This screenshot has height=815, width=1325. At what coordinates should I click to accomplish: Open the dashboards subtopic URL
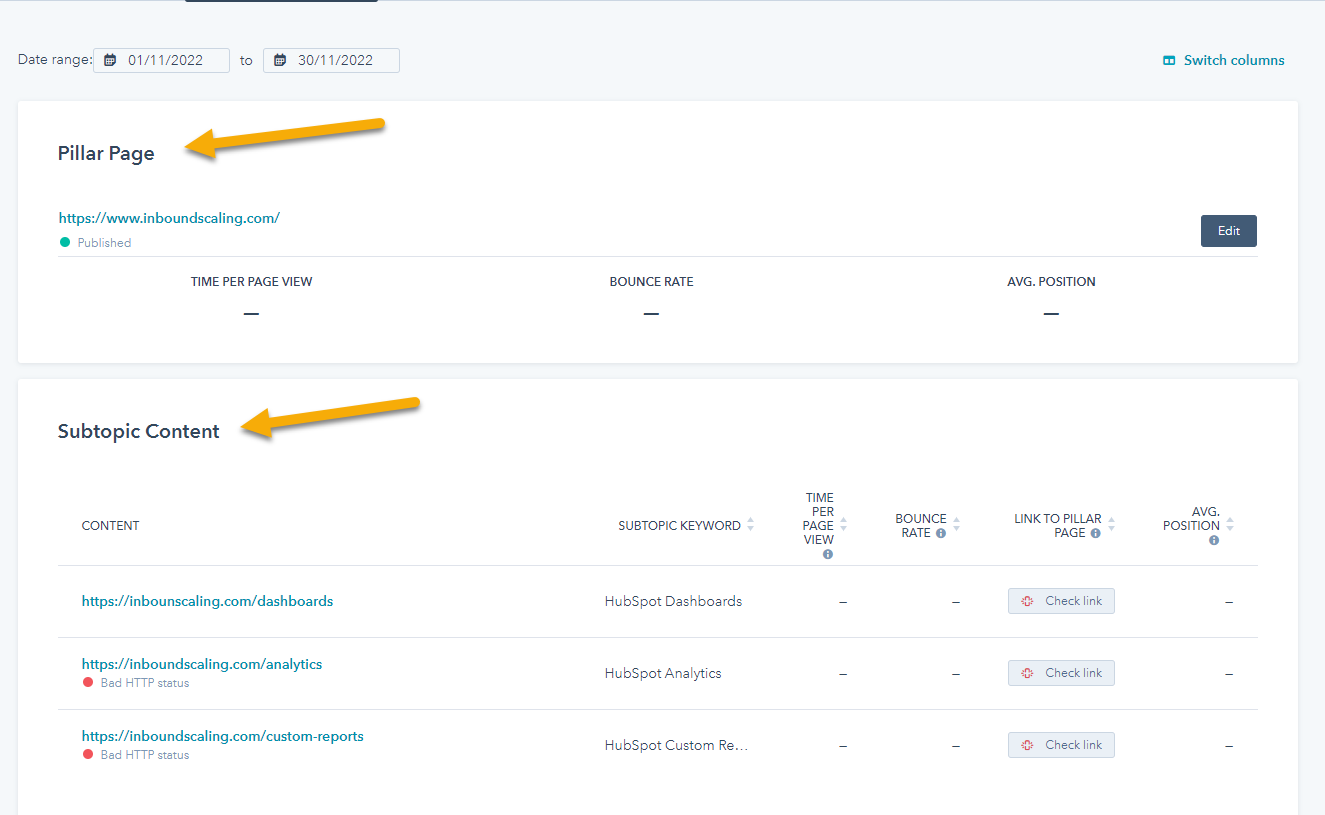(207, 600)
